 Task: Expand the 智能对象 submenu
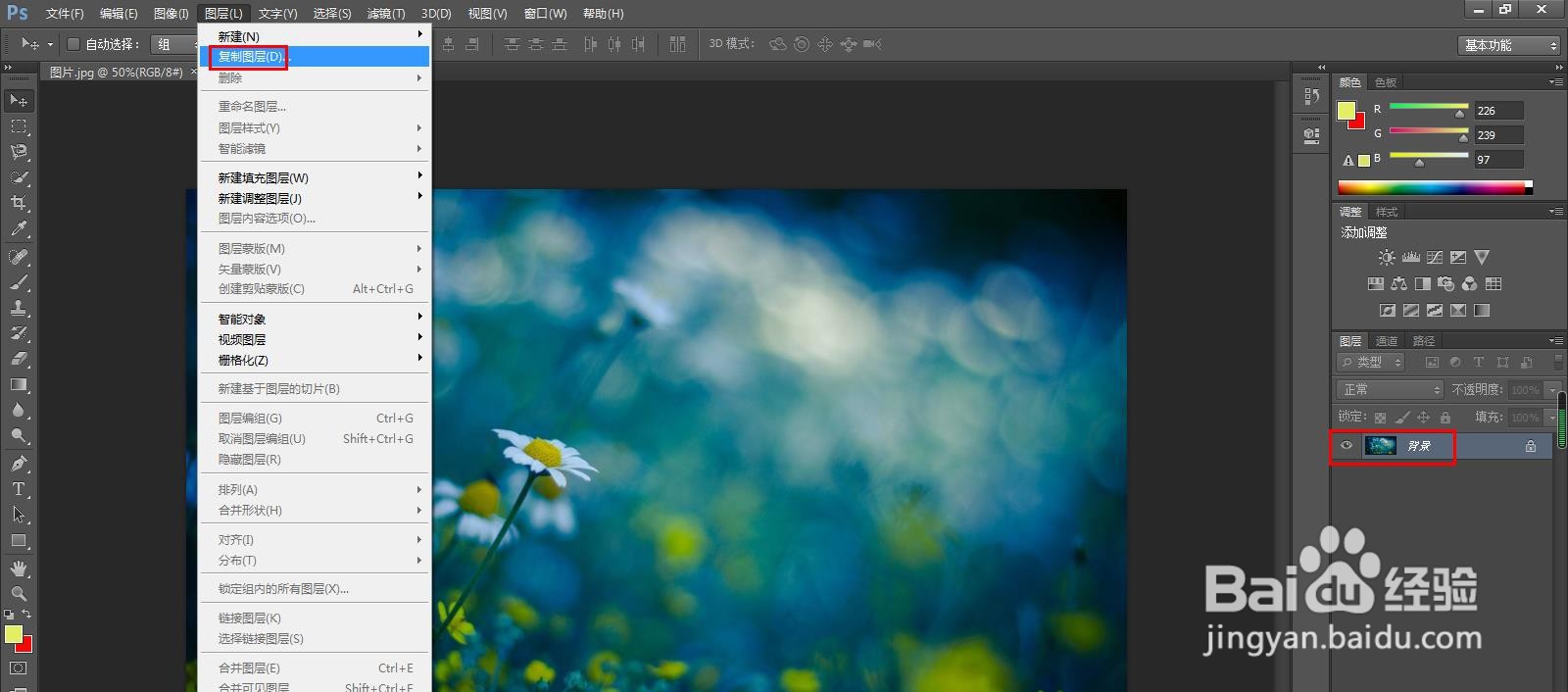[315, 319]
